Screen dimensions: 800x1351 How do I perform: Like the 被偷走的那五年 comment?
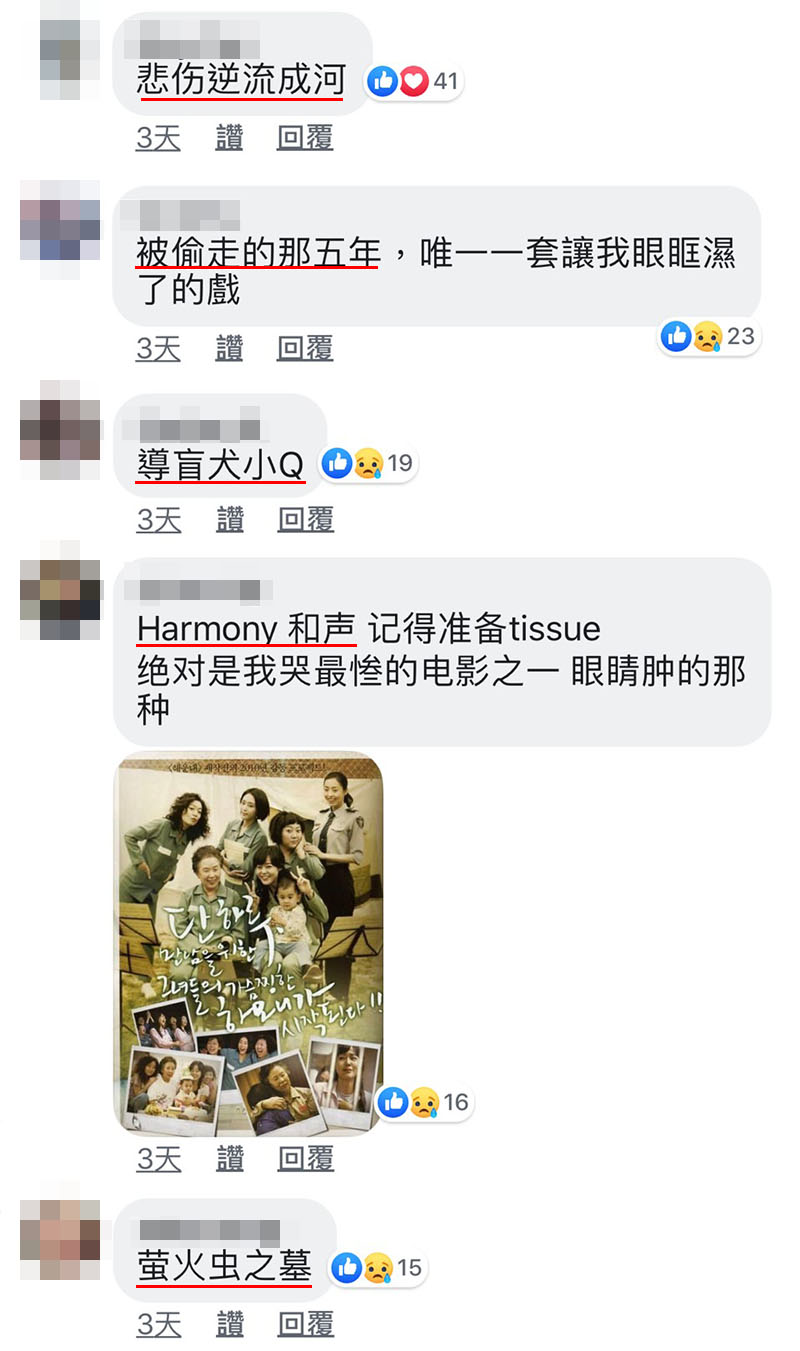230,349
